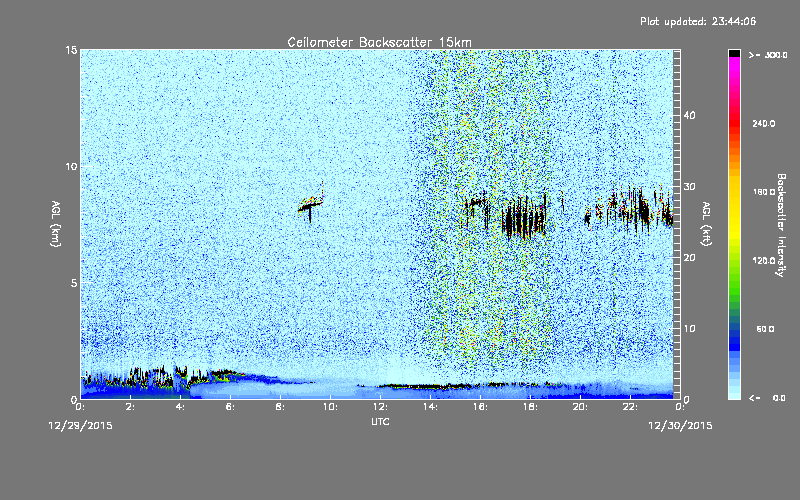Click the colorbar tick label 180.0
This screenshot has width=800, height=500.
point(764,192)
